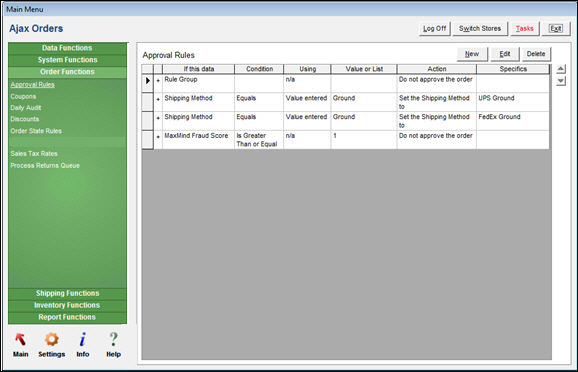Open the Inventory Functions section
The width and height of the screenshot is (578, 372).
click(x=67, y=305)
